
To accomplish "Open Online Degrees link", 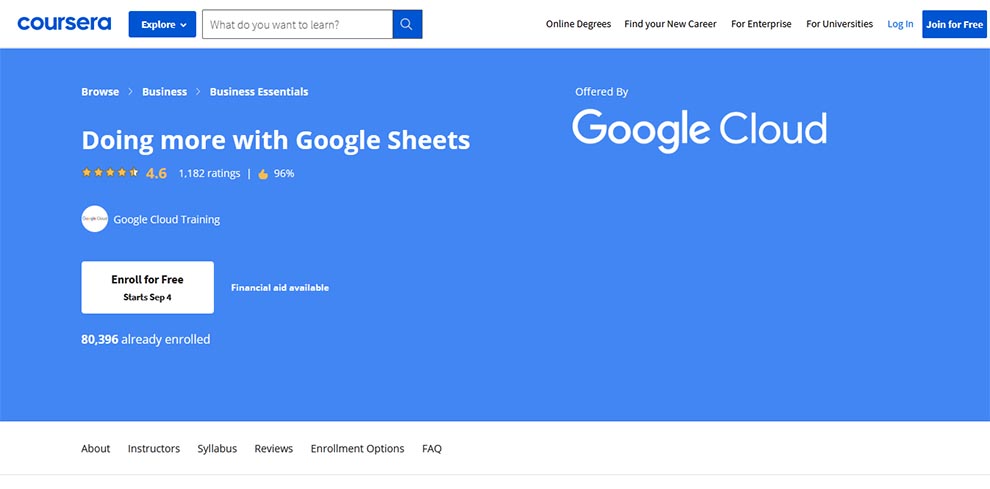I will tap(578, 24).
